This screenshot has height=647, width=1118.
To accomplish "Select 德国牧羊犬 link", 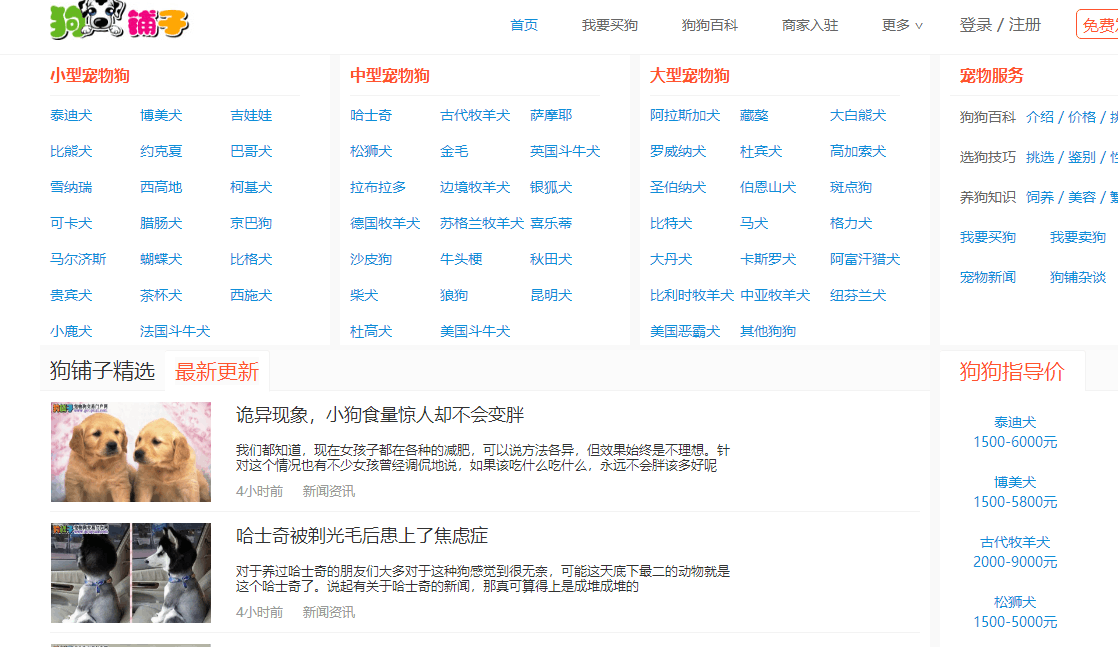I will point(385,223).
